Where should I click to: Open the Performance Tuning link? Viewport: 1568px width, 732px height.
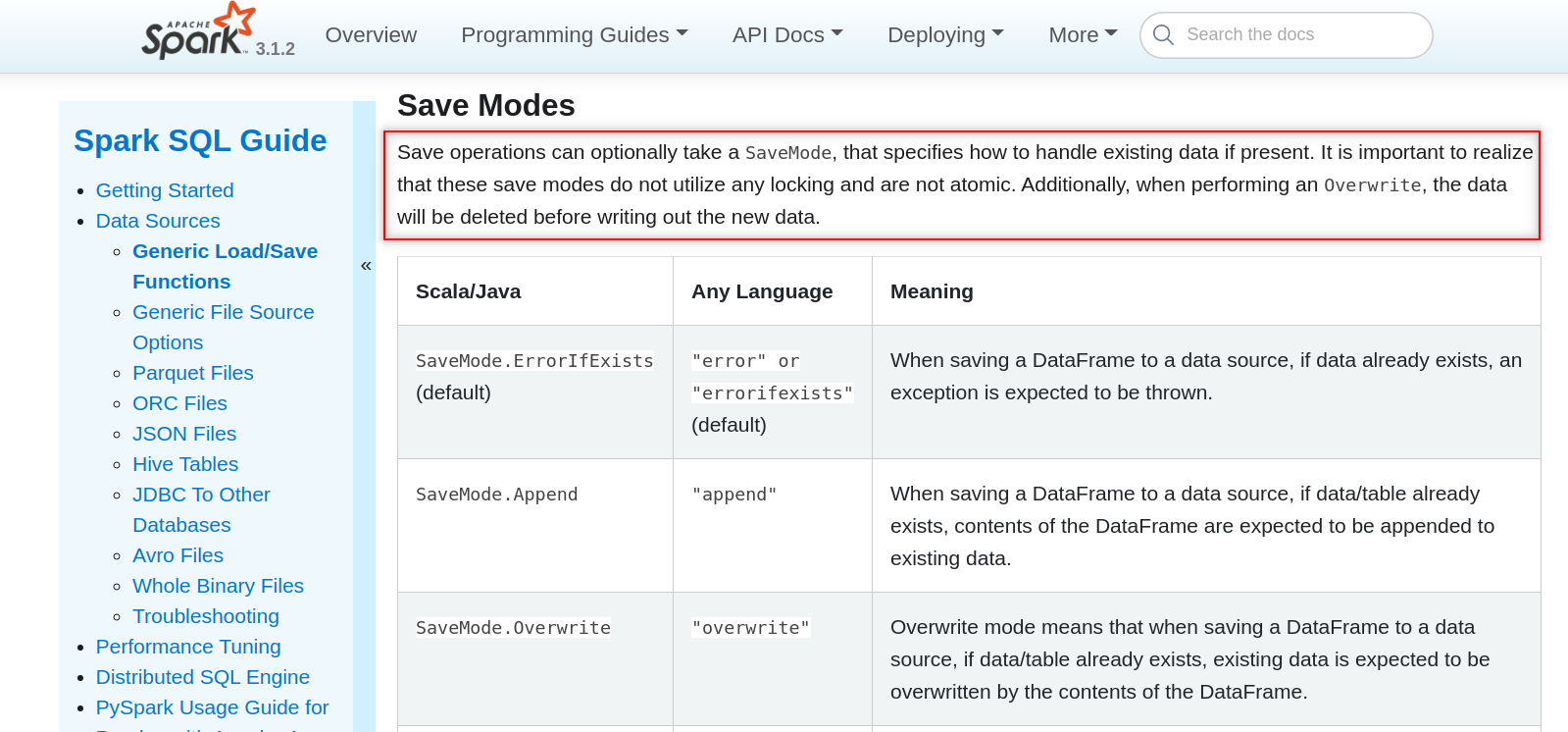point(188,647)
